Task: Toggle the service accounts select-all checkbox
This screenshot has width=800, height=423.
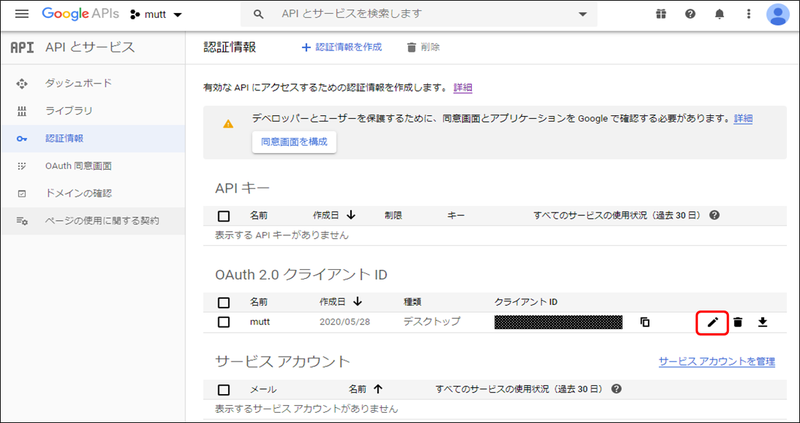Action: point(223,390)
